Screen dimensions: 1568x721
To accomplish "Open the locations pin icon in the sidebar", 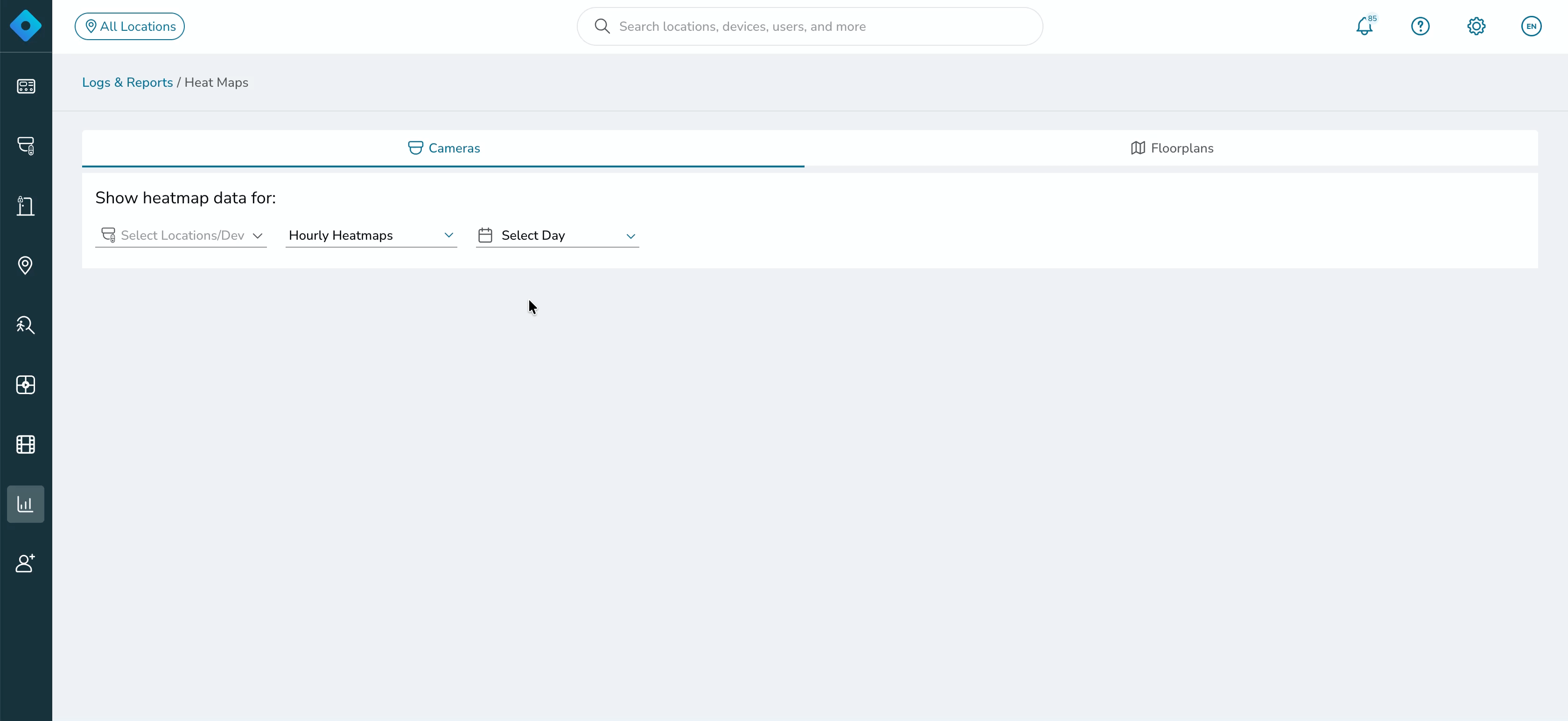I will pos(26,265).
